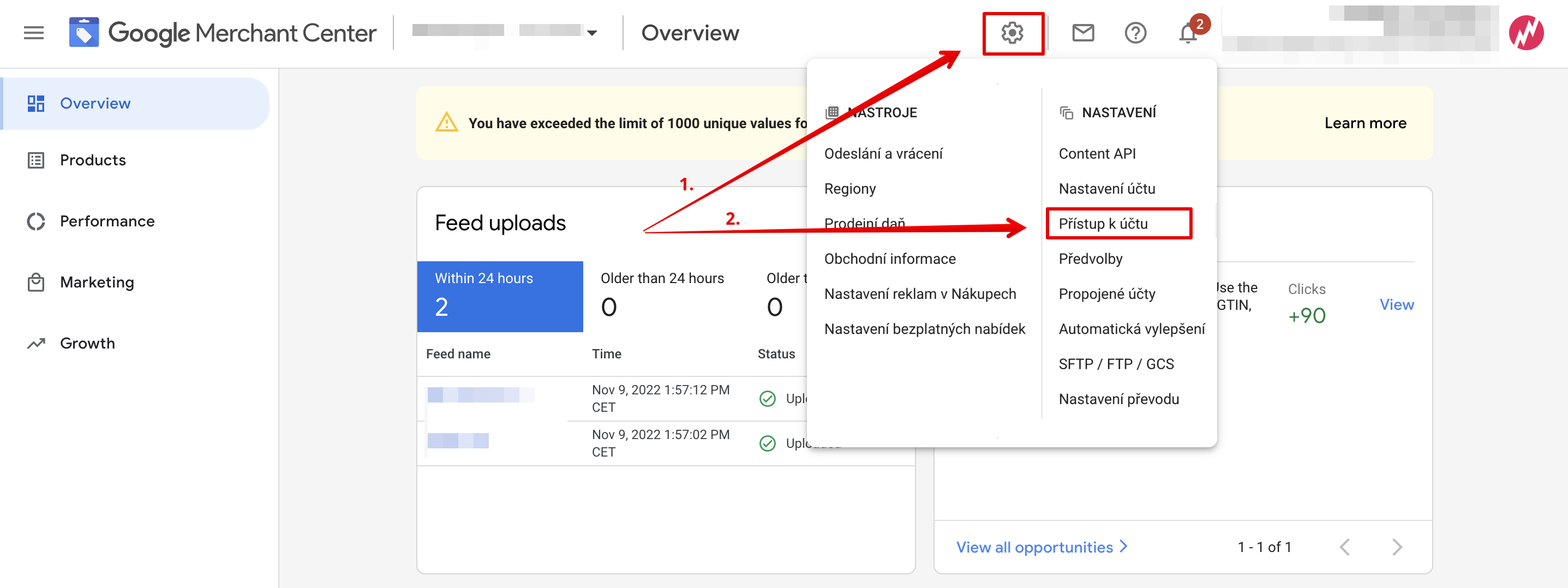The image size is (1568, 588).
Task: Go to next opportunities page arrow
Action: coord(1396,547)
